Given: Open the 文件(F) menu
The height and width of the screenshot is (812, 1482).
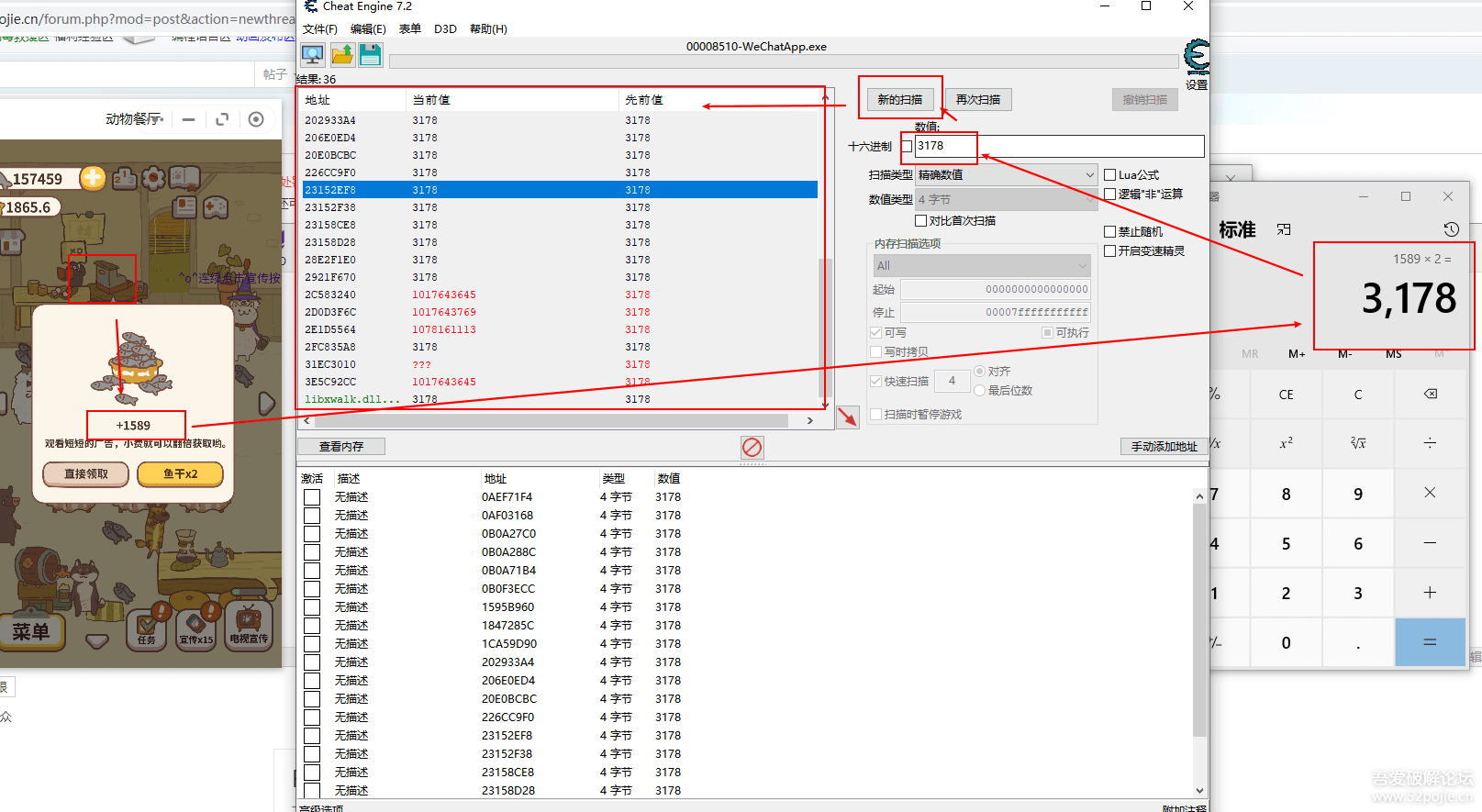Looking at the screenshot, I should [x=319, y=29].
